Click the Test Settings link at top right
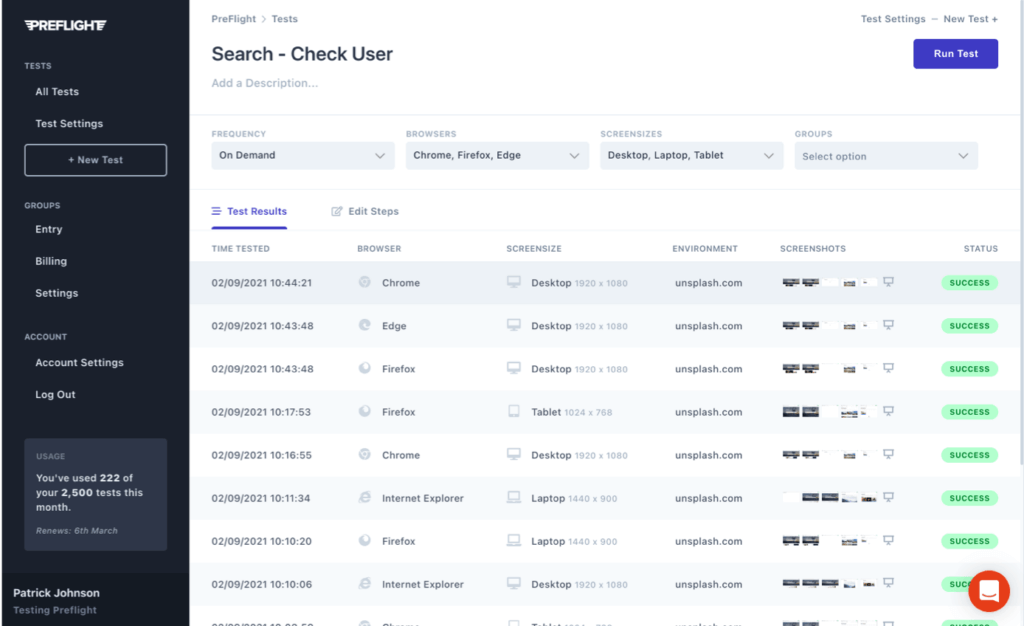 pyautogui.click(x=892, y=19)
